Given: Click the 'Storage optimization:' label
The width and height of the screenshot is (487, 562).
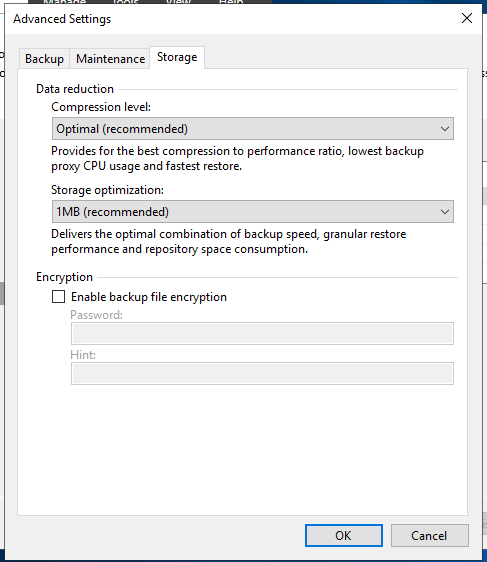Looking at the screenshot, I should [x=108, y=190].
